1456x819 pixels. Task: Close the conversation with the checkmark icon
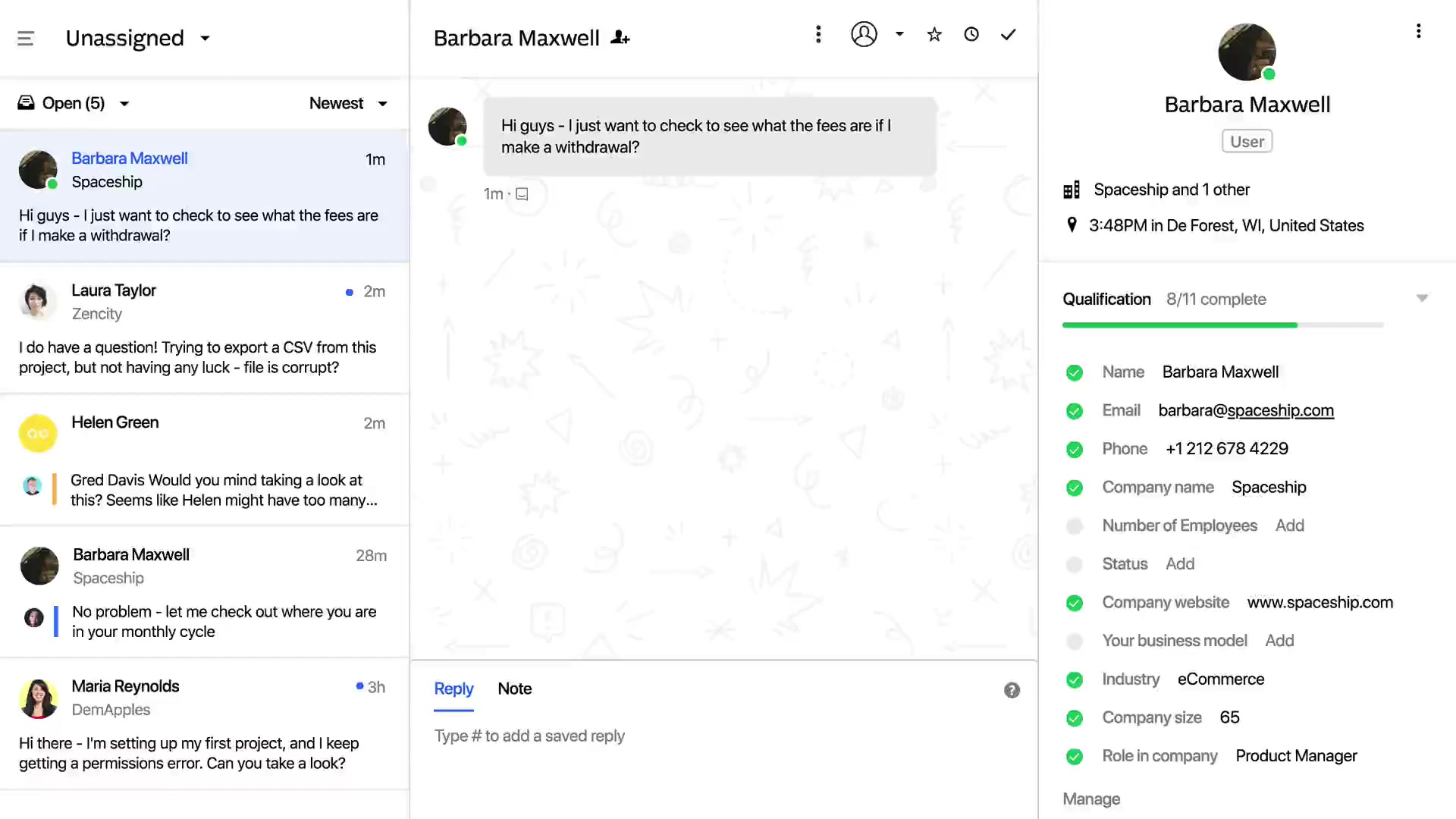(1008, 34)
